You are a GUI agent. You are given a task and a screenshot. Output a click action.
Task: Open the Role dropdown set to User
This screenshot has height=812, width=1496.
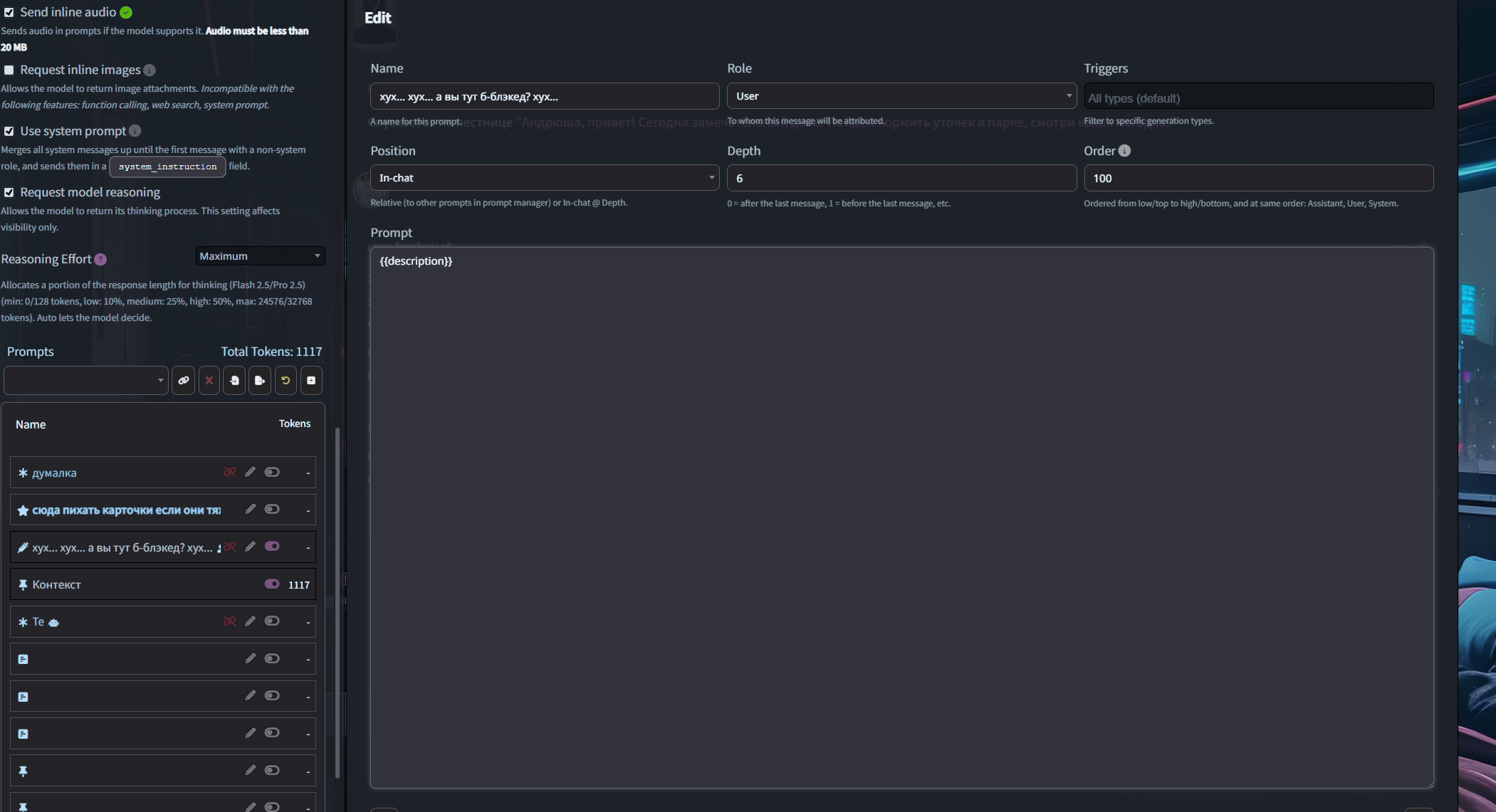[x=901, y=96]
